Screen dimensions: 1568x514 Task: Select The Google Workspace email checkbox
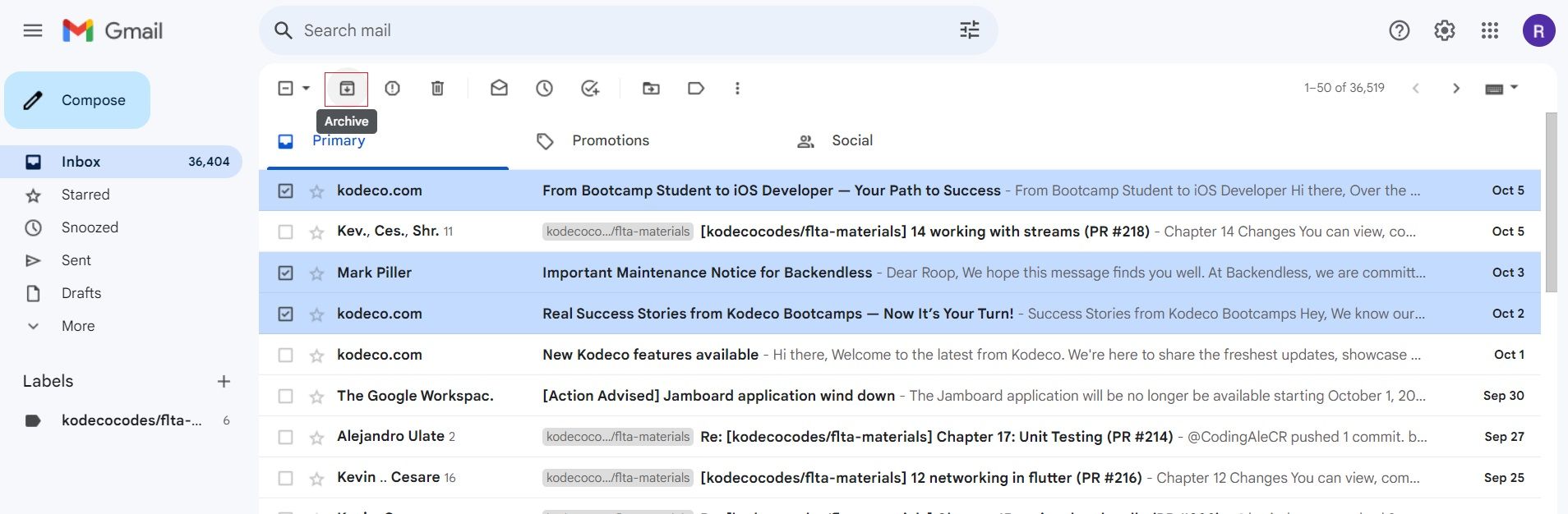(x=285, y=396)
